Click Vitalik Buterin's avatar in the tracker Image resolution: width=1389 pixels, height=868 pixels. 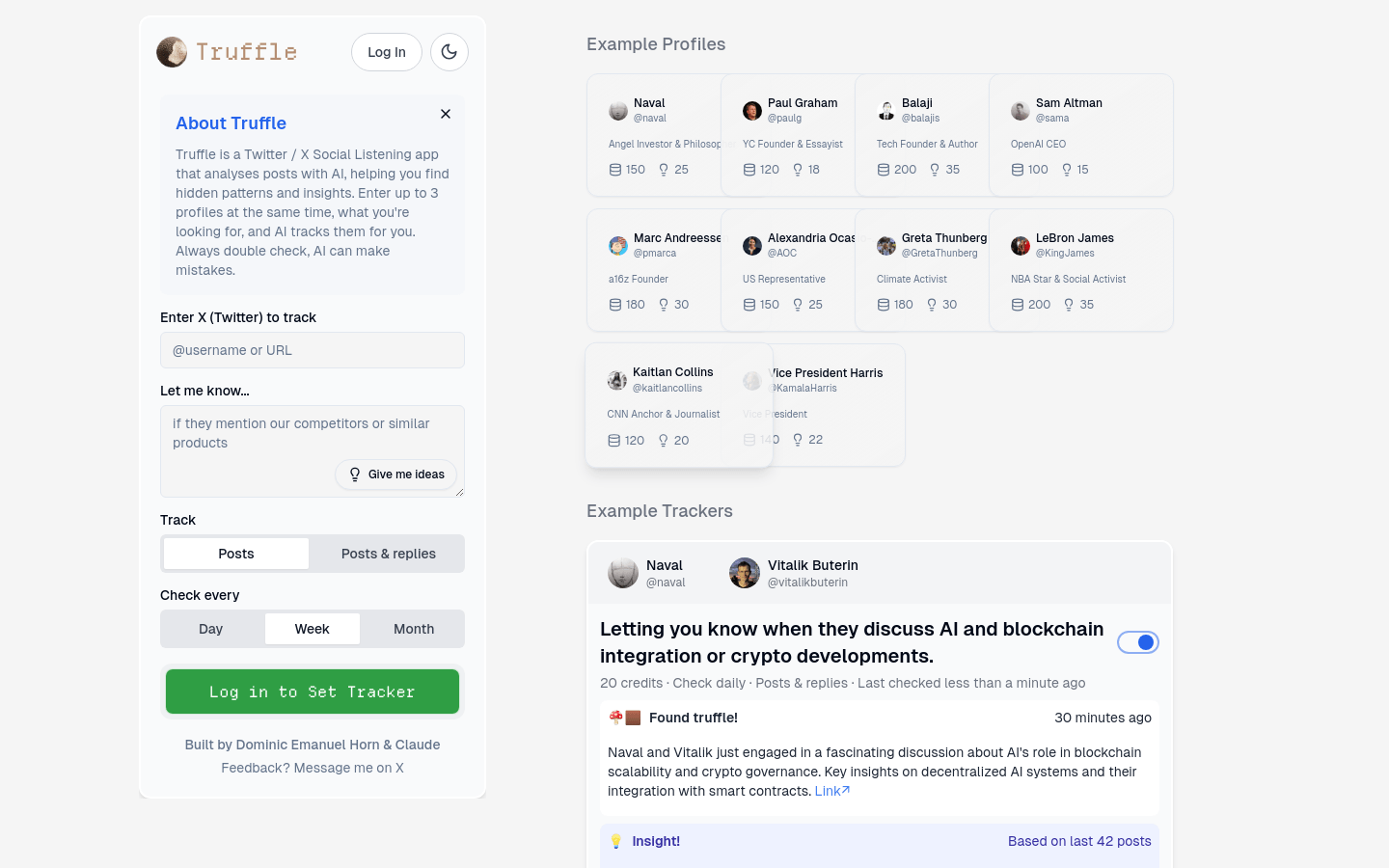(745, 573)
